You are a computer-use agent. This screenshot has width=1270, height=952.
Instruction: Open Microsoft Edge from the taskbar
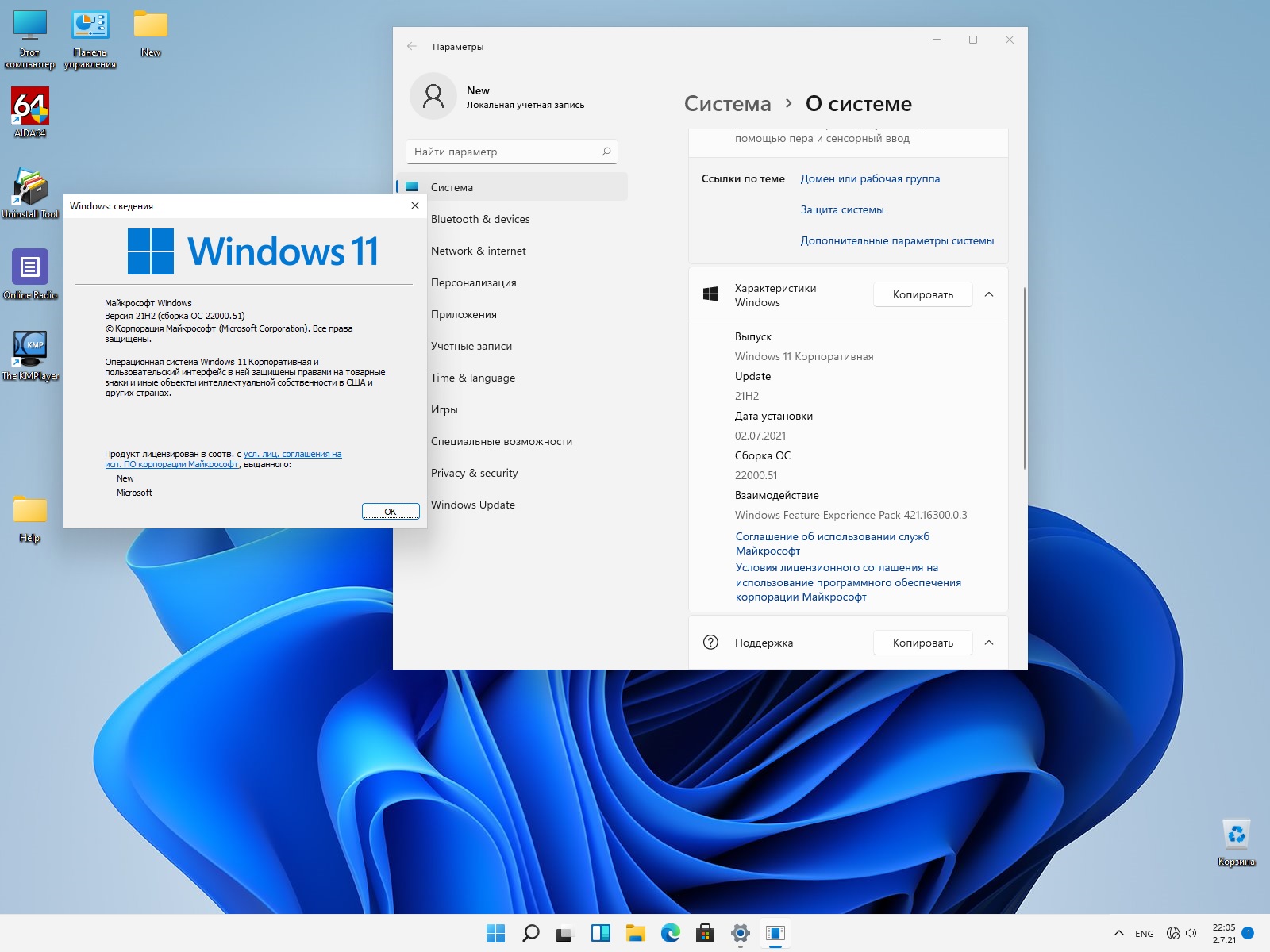[671, 933]
